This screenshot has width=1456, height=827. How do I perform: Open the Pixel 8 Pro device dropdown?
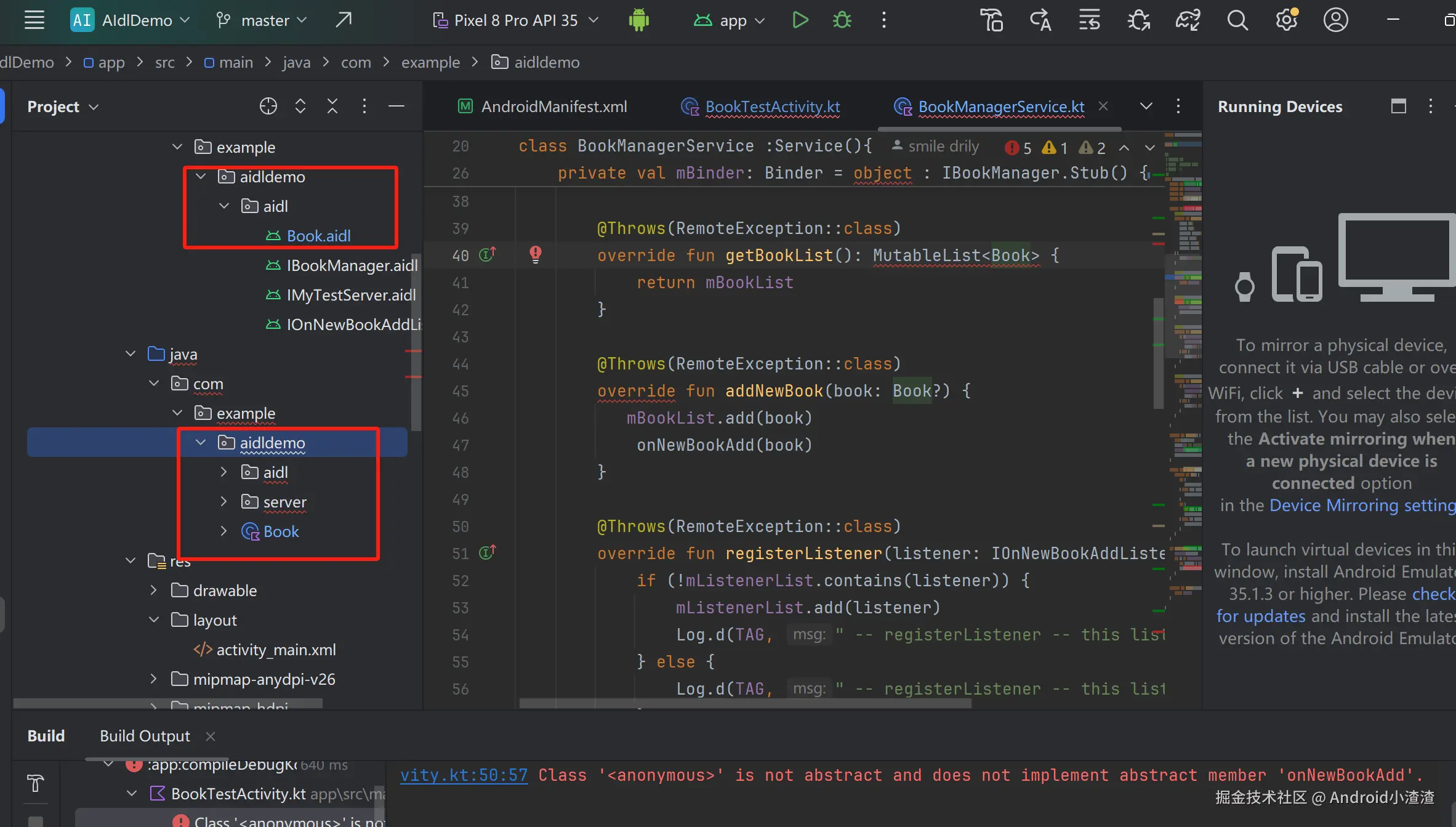[x=516, y=20]
